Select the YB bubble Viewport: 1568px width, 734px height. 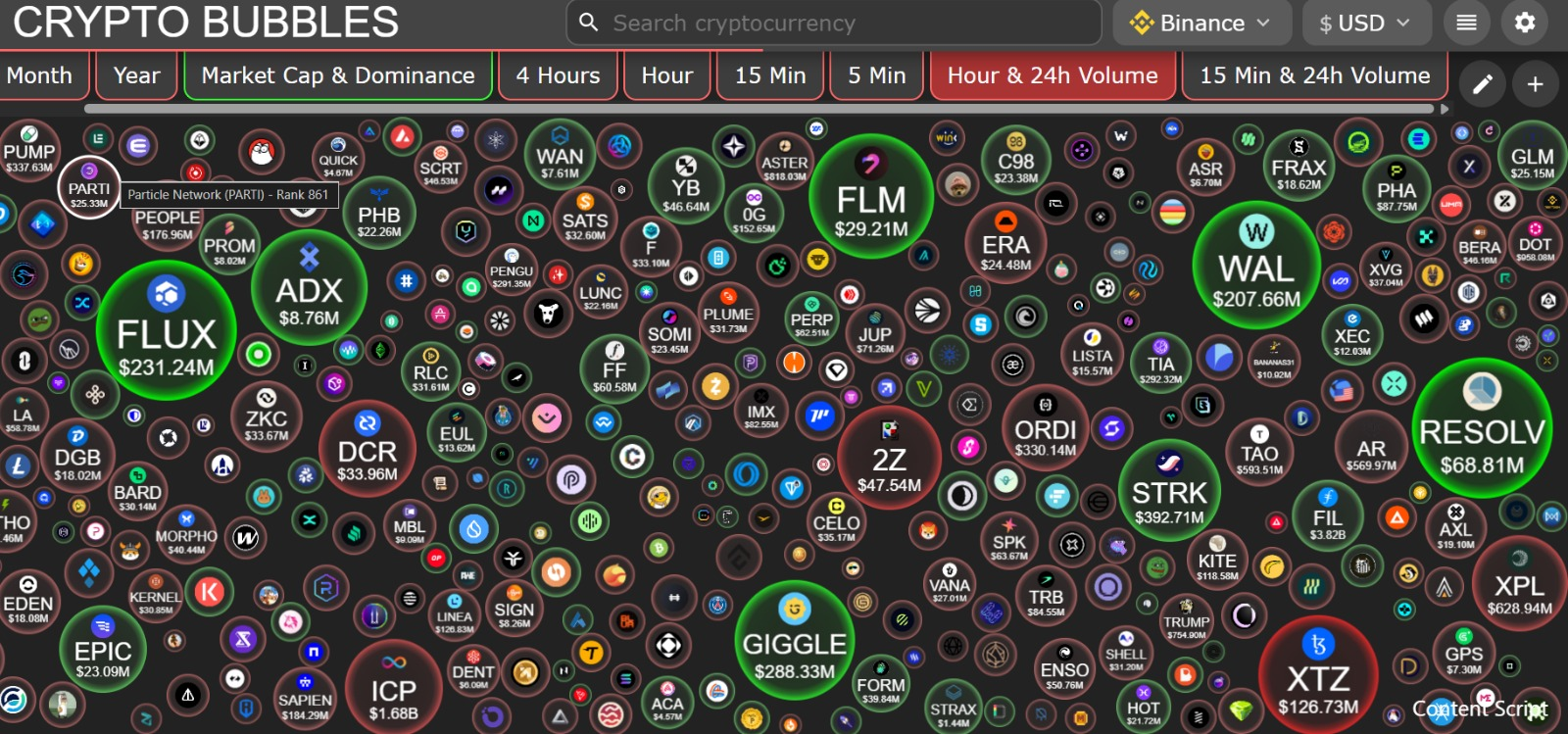[x=686, y=186]
